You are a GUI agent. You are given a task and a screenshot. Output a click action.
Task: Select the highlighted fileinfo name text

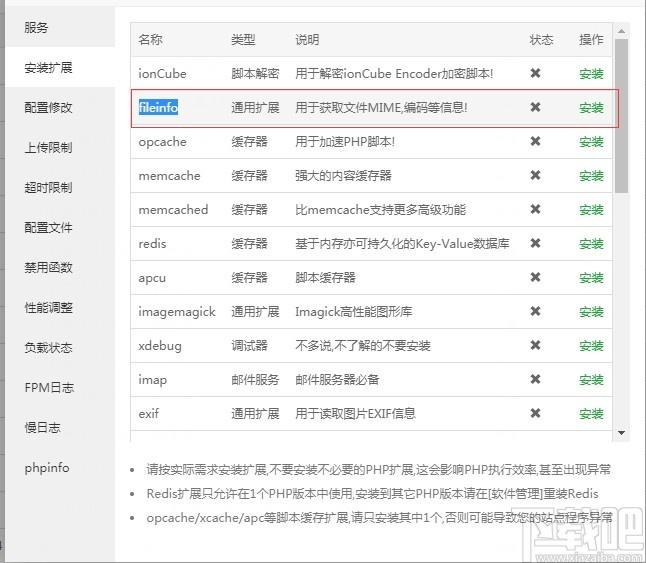tap(158, 107)
